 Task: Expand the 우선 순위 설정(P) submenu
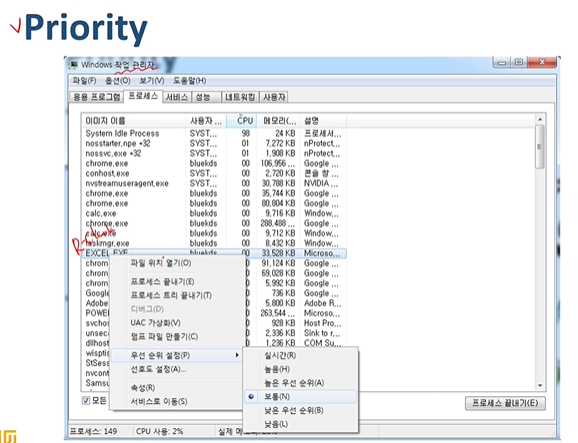(177, 355)
